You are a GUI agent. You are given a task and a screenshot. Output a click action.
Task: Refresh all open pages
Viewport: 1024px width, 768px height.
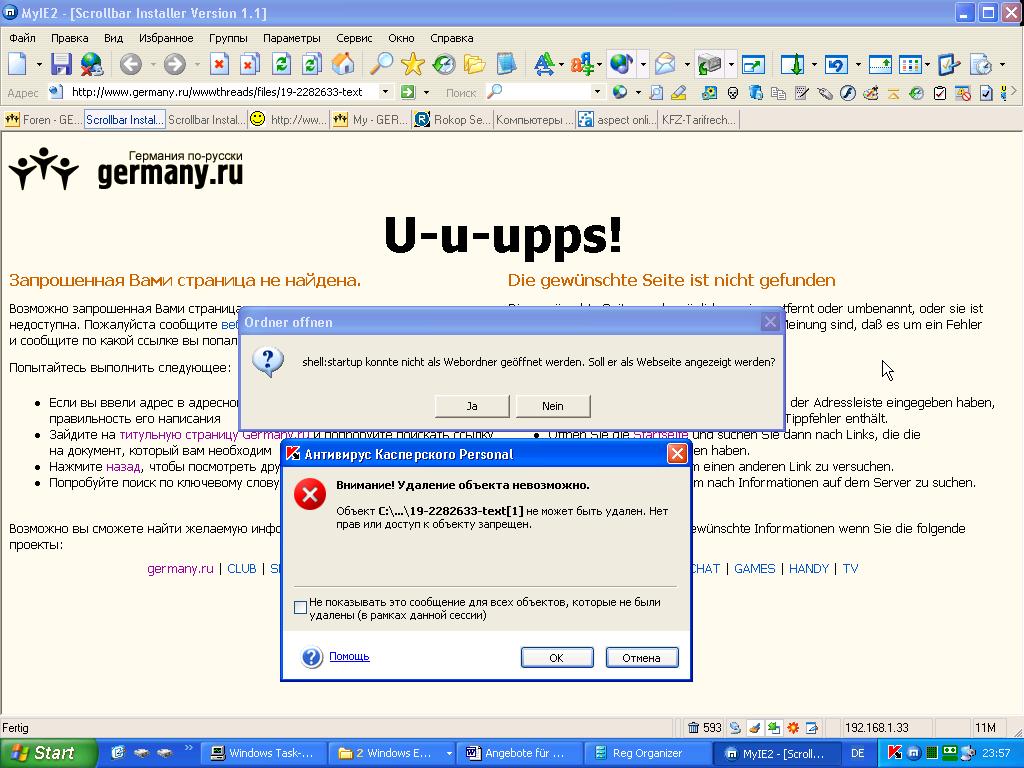312,64
